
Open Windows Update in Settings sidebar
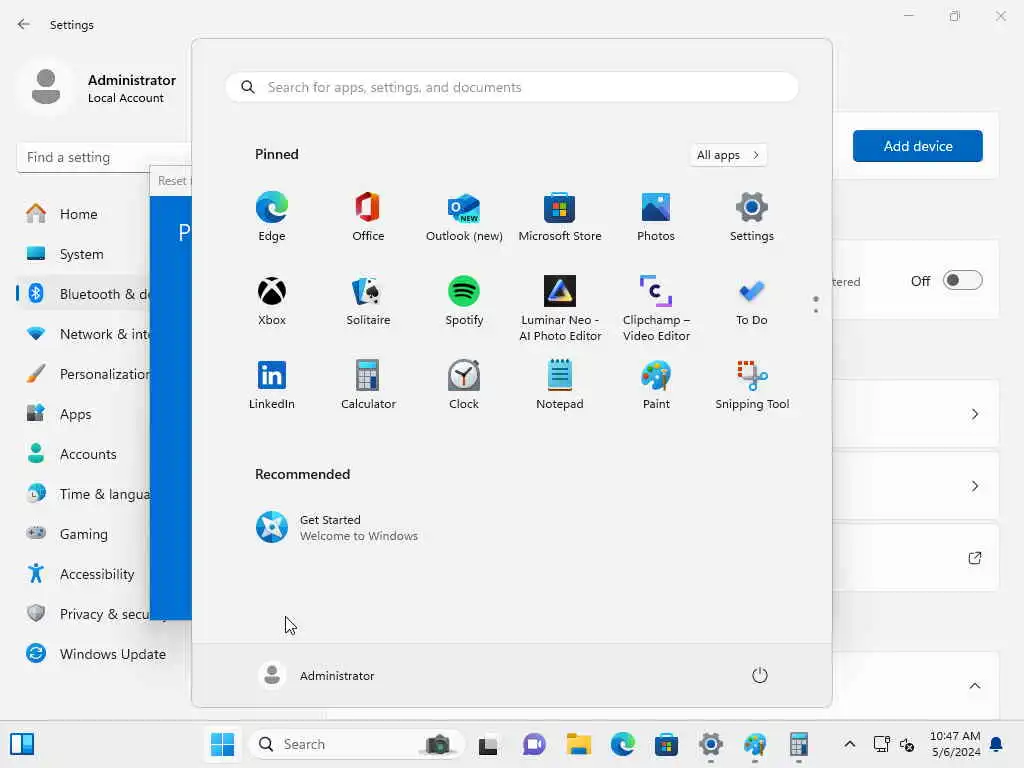coord(98,654)
